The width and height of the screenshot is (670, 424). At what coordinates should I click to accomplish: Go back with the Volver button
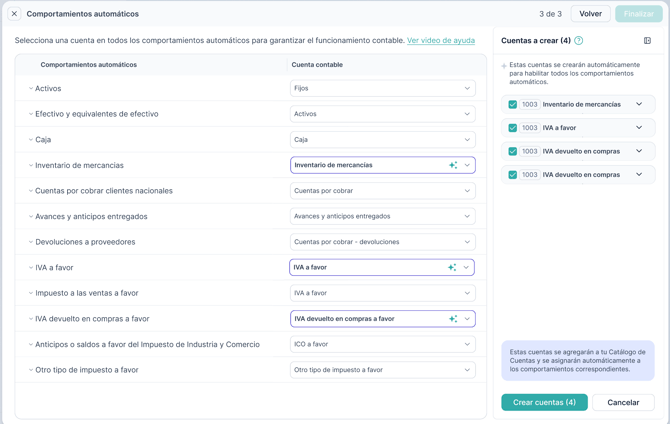[x=590, y=14]
